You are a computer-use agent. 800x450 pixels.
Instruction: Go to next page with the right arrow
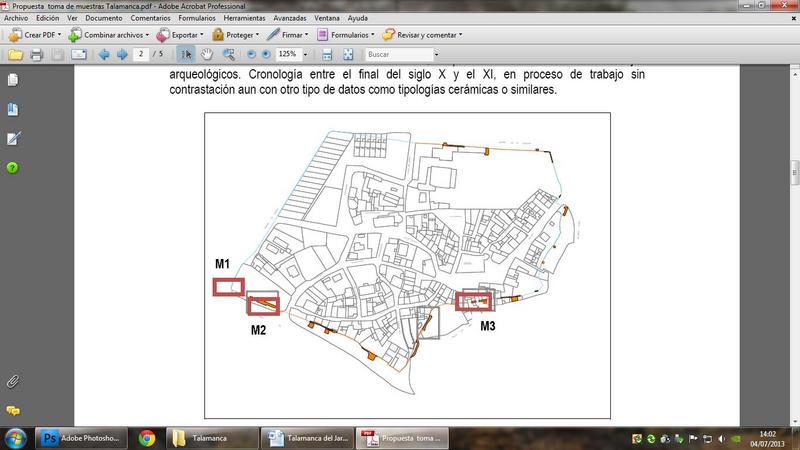pyautogui.click(x=122, y=54)
